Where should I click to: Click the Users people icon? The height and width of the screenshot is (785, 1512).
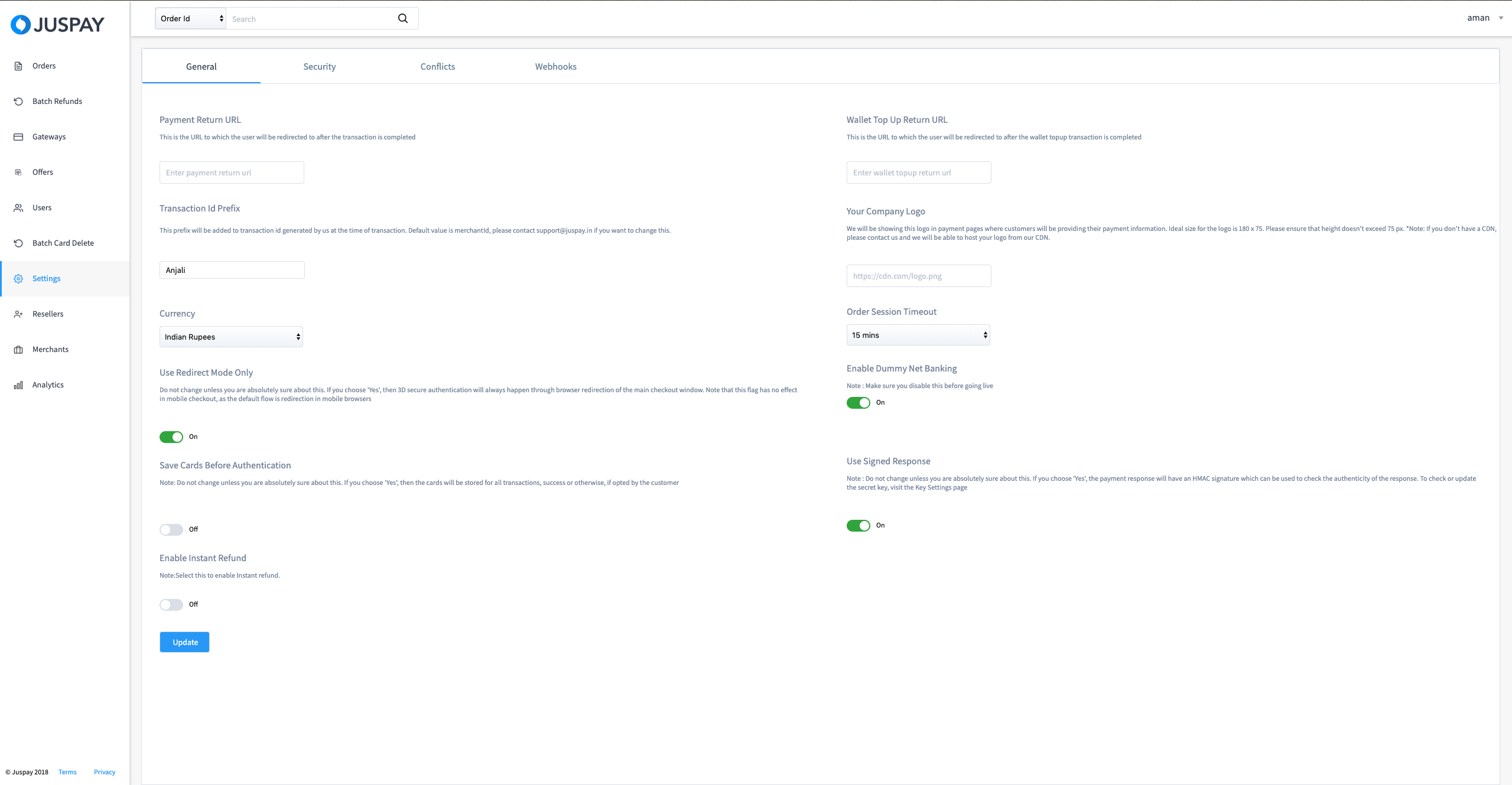click(18, 208)
